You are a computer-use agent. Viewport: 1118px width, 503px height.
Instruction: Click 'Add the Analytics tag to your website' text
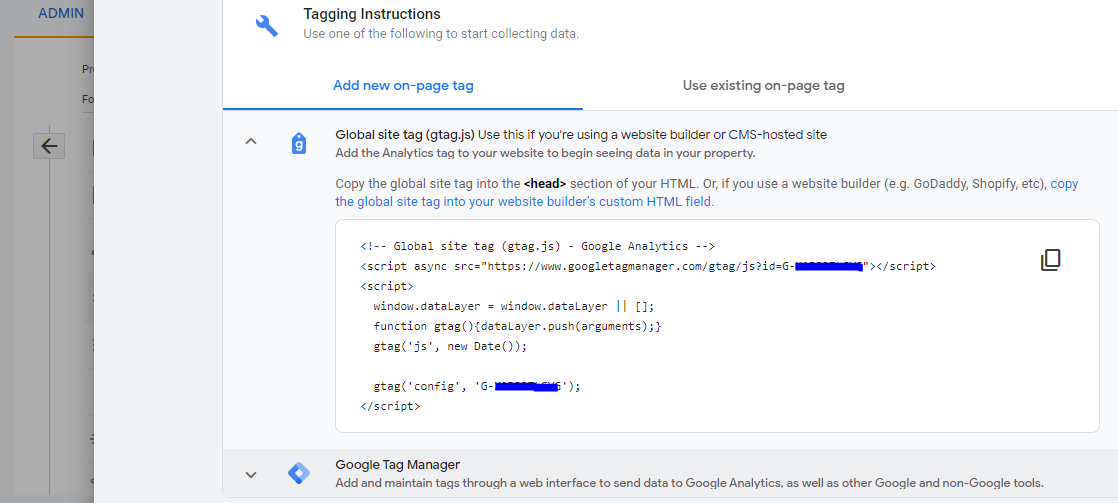coord(545,153)
